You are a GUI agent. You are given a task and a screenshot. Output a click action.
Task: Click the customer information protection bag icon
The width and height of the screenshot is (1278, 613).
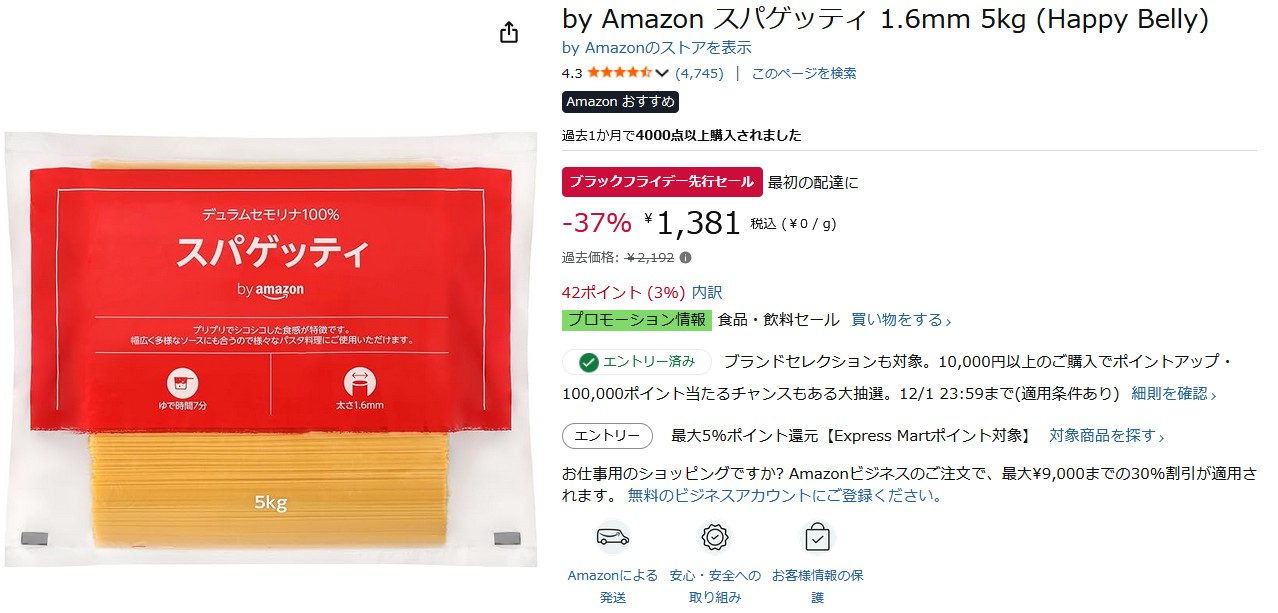817,537
